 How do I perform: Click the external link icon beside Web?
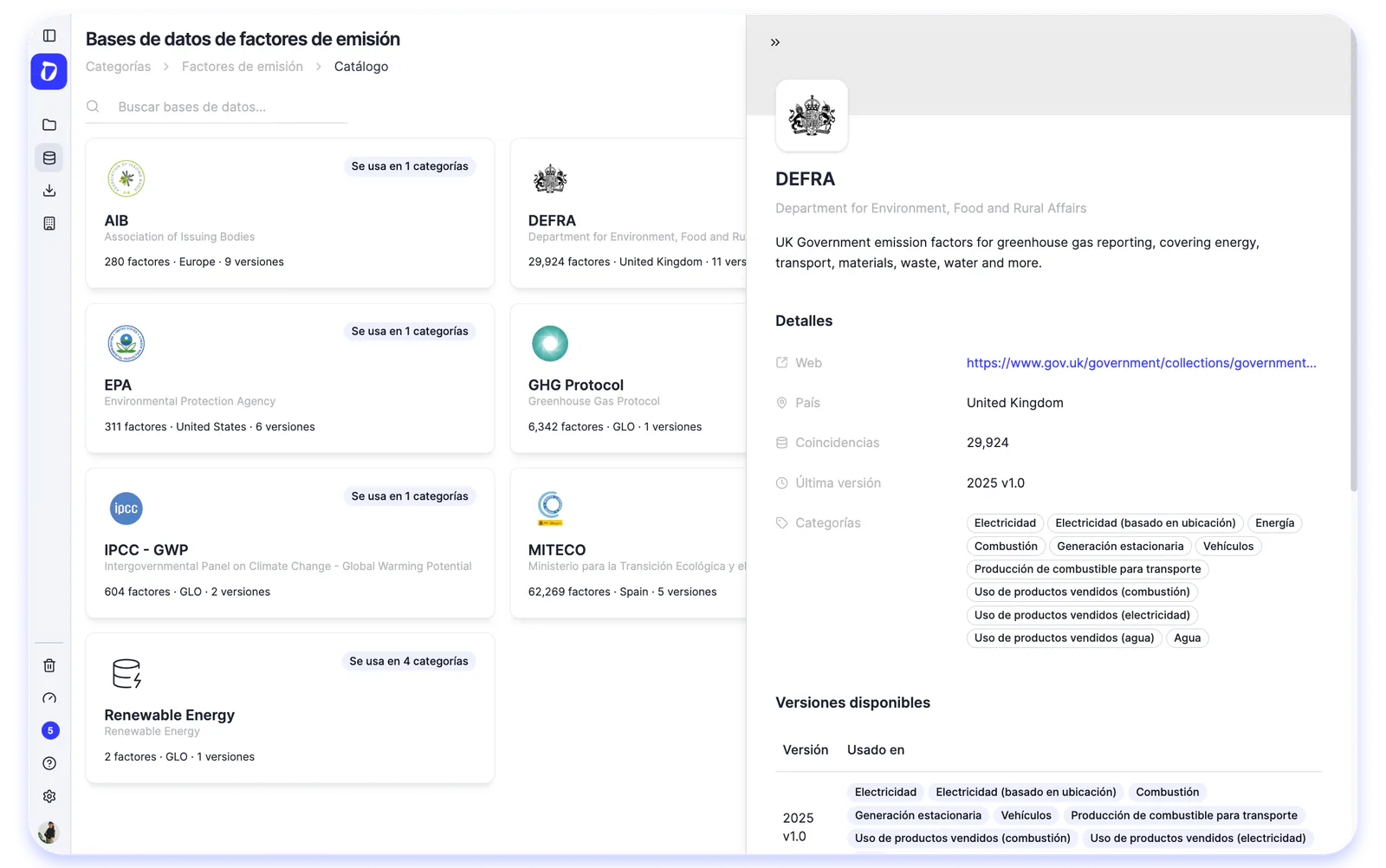point(781,363)
